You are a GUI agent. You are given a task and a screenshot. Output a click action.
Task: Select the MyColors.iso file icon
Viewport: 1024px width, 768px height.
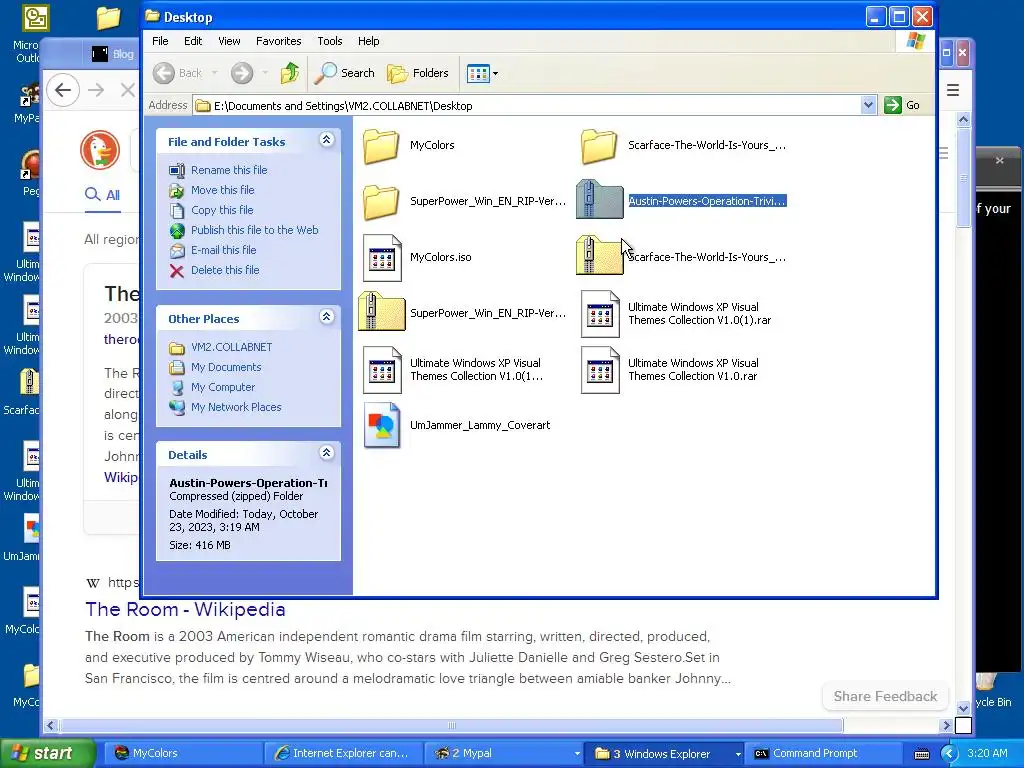click(x=382, y=257)
